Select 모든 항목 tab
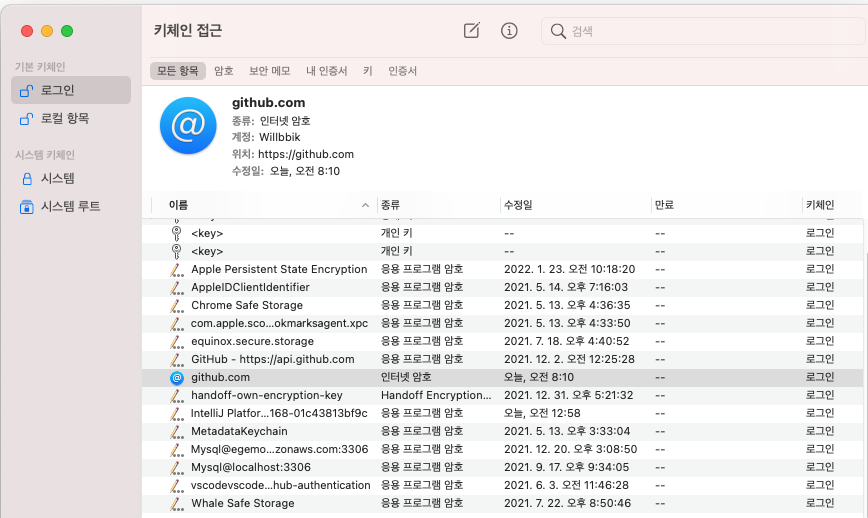868x518 pixels. pyautogui.click(x=178, y=71)
